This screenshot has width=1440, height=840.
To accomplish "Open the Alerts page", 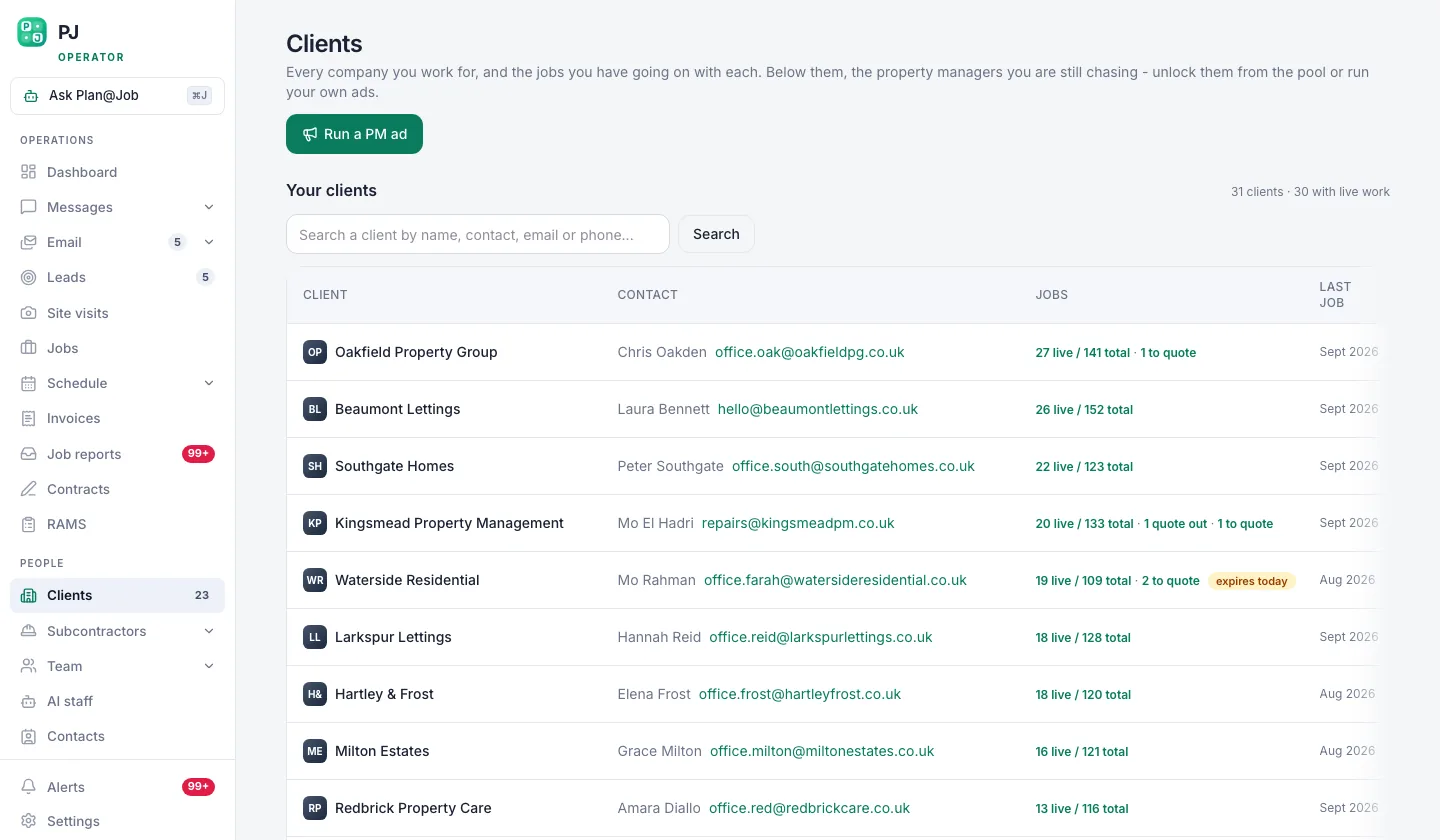I will [x=117, y=787].
